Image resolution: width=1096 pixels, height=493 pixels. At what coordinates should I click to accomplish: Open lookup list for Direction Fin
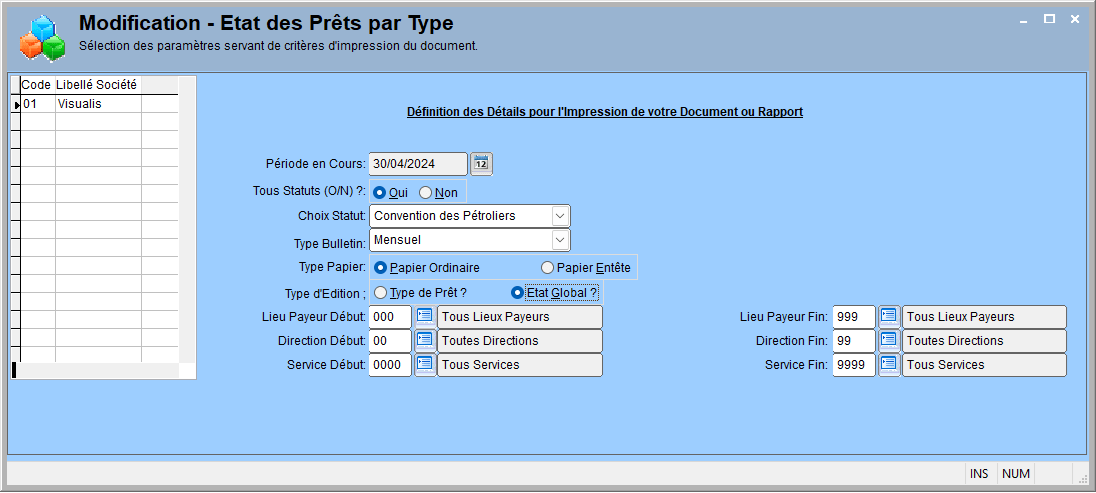tap(888, 341)
